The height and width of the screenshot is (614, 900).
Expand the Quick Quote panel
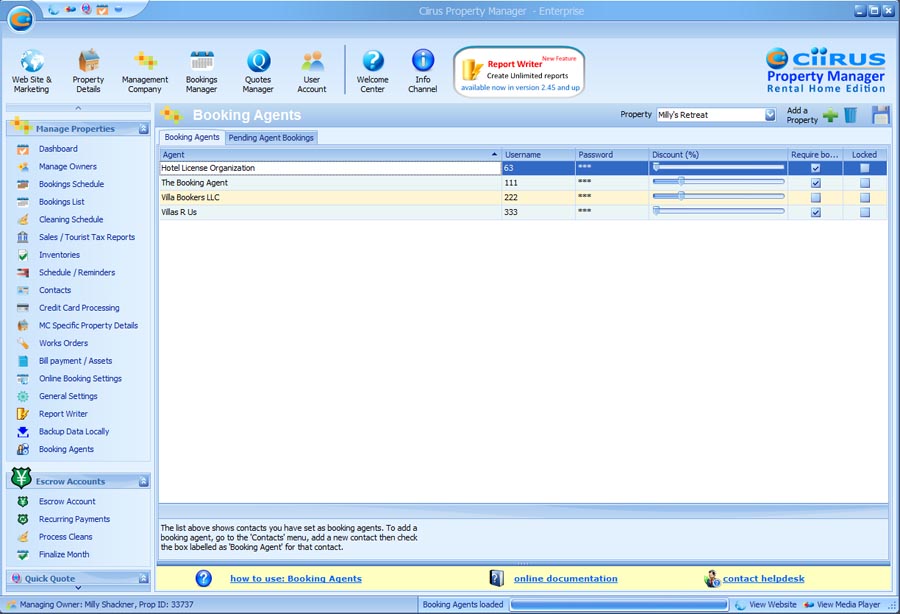(143, 578)
